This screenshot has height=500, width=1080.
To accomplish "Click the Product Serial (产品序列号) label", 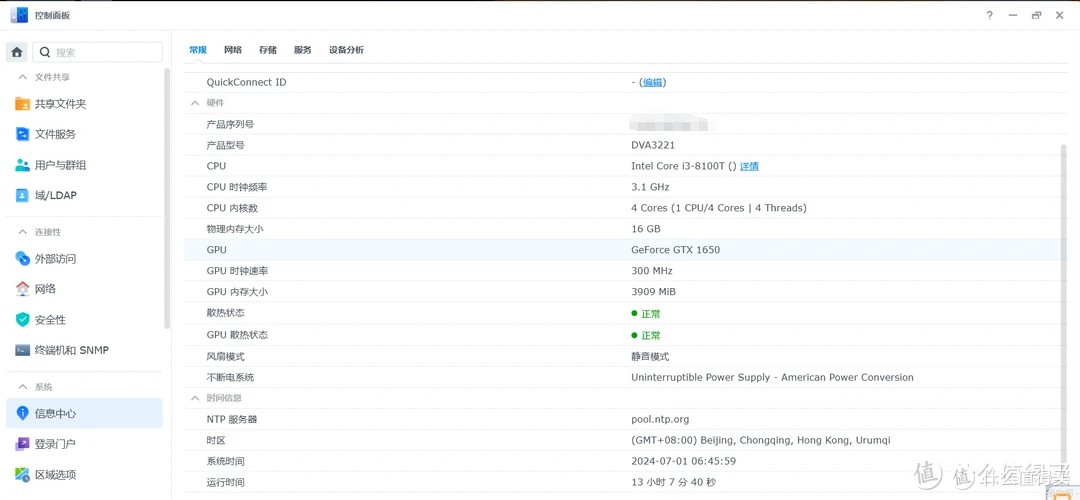I will [230, 125].
